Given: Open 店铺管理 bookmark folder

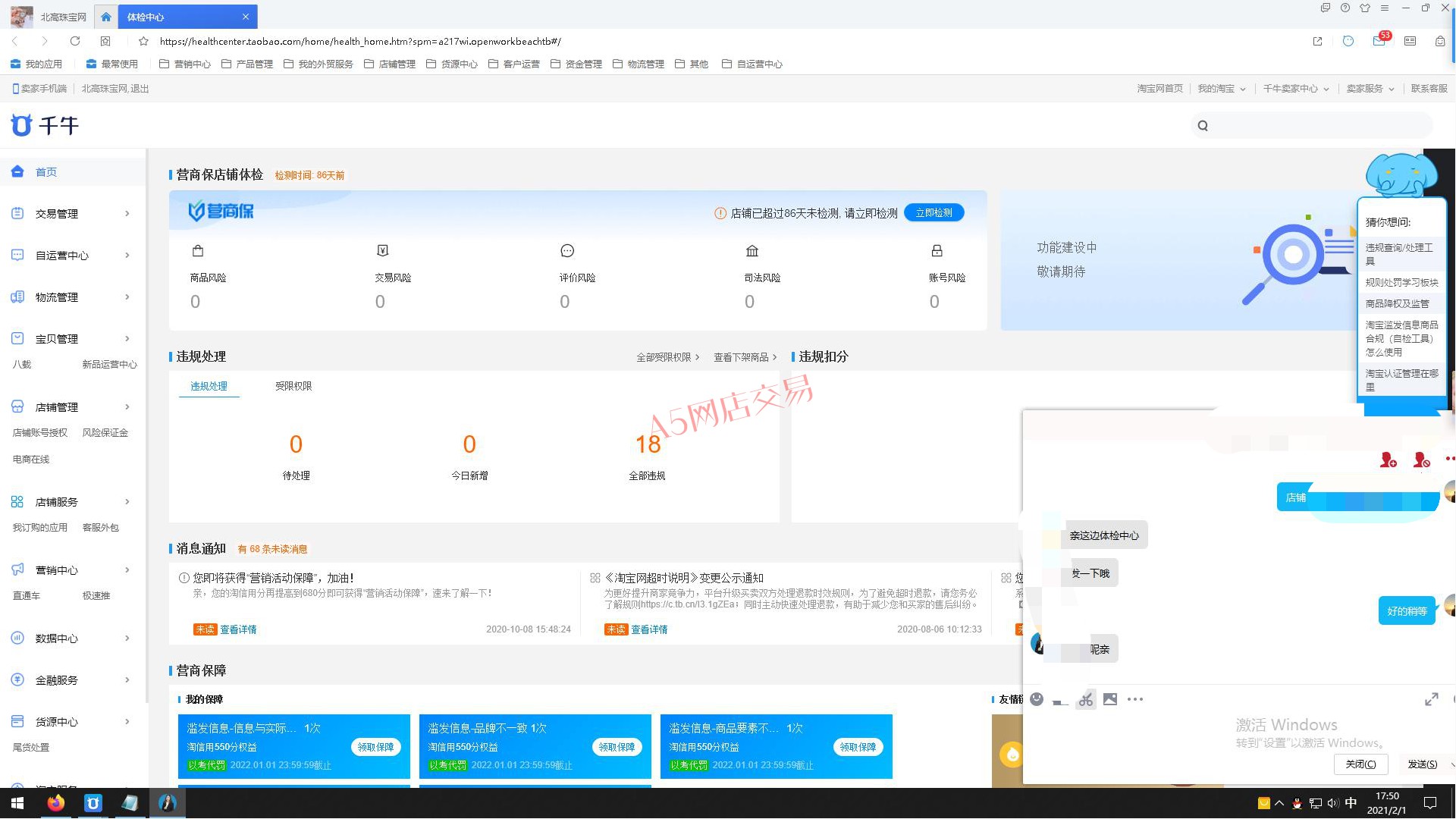Looking at the screenshot, I should (x=390, y=64).
